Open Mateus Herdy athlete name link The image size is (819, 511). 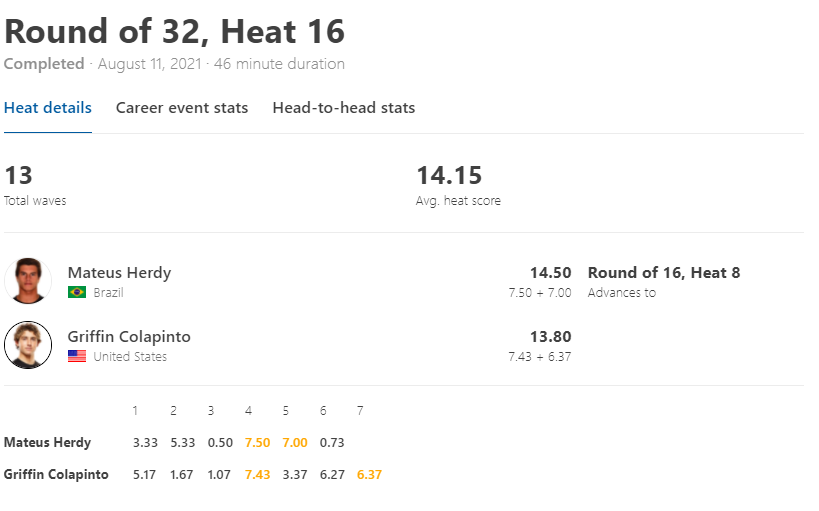click(120, 273)
